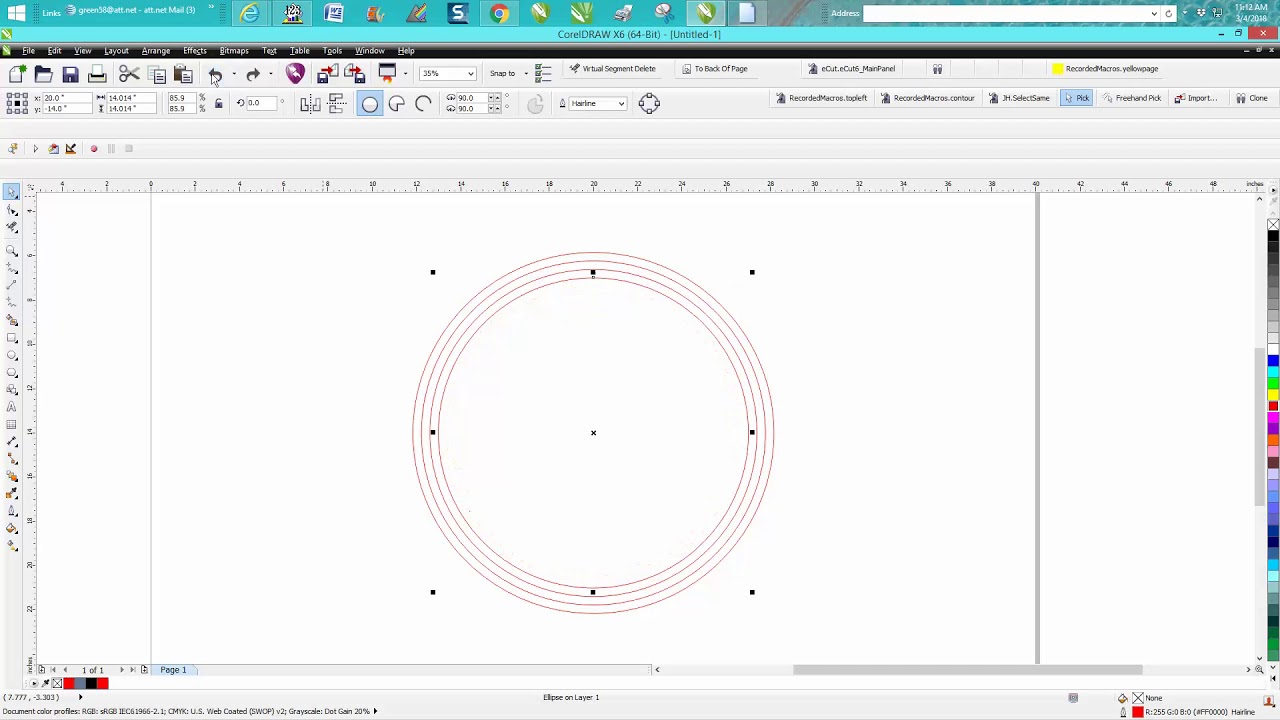Select the Table tool
The height and width of the screenshot is (720, 1280).
(12, 425)
